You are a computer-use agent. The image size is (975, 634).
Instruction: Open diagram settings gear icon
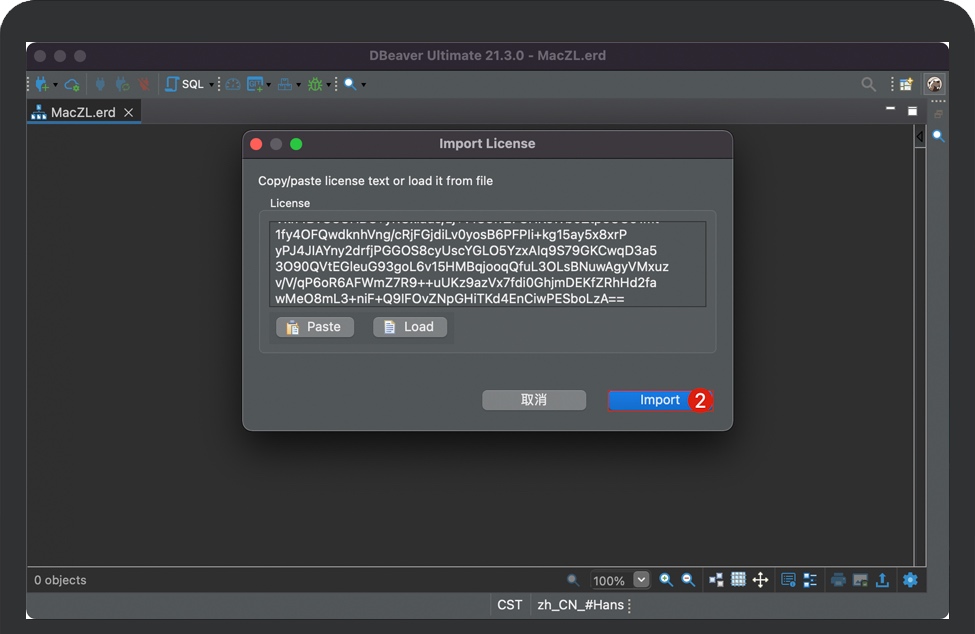pyautogui.click(x=909, y=580)
